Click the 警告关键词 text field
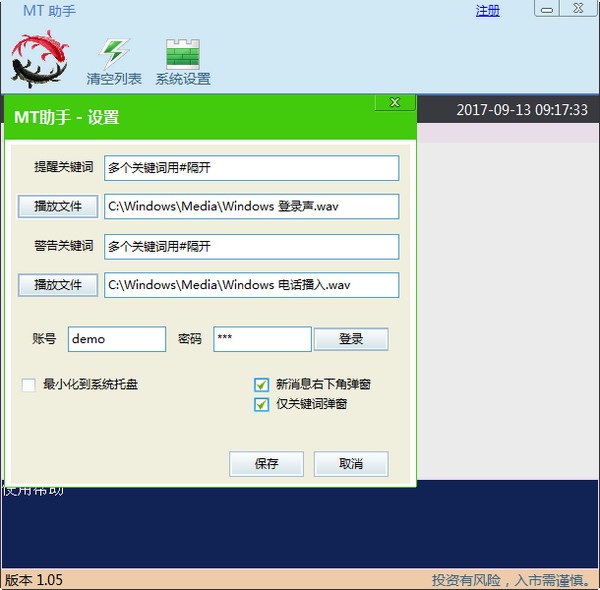This screenshot has width=600, height=590. 251,246
